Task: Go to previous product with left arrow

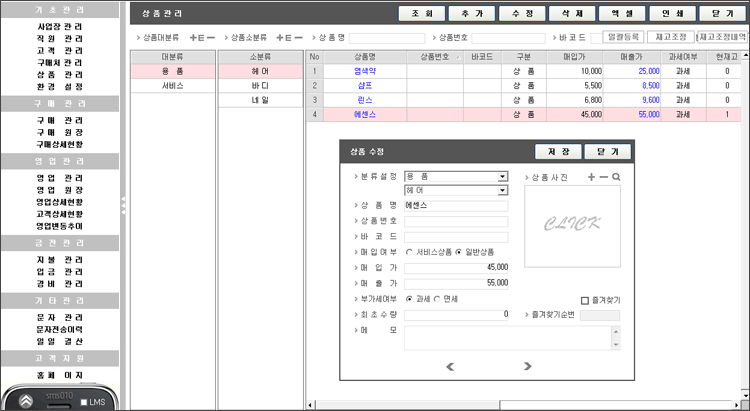Action: click(x=450, y=366)
